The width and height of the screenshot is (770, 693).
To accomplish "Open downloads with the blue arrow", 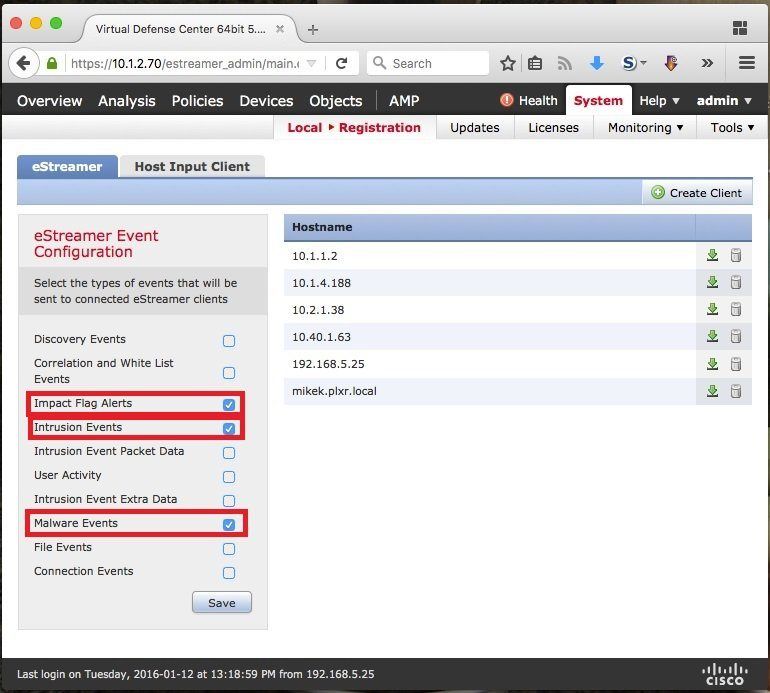I will (x=596, y=63).
